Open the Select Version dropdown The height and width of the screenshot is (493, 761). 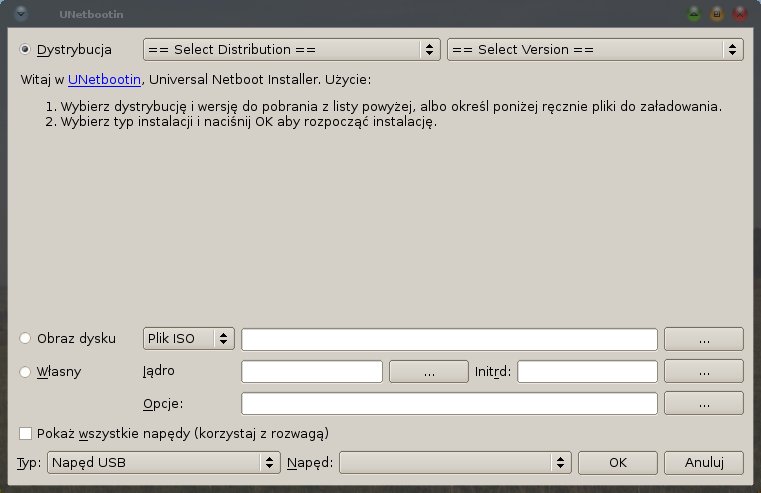pyautogui.click(x=595, y=49)
